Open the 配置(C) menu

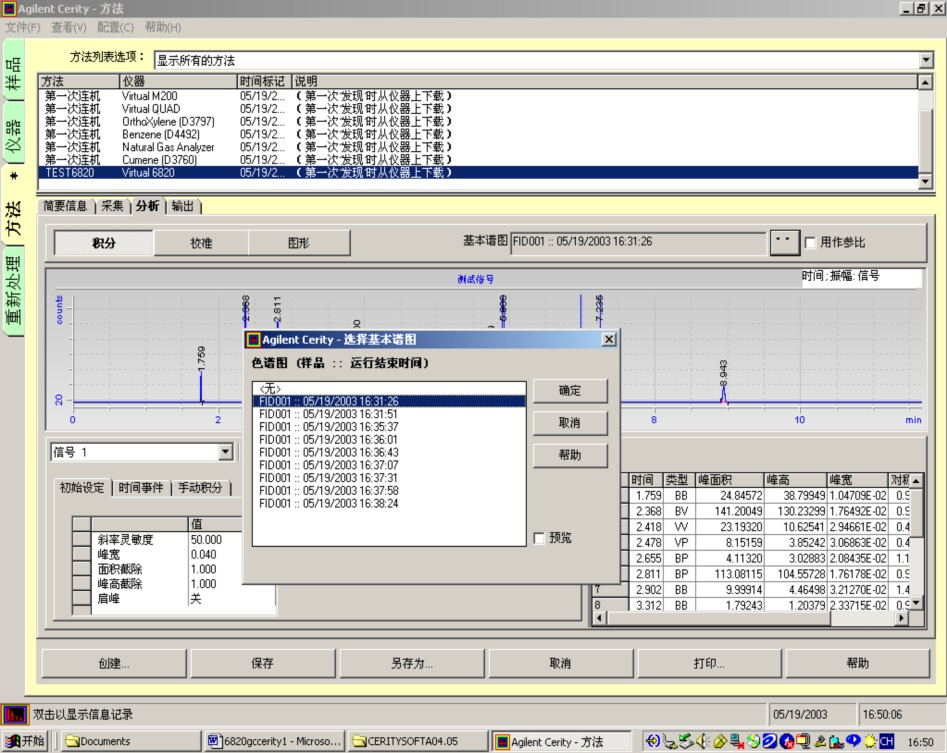click(115, 27)
